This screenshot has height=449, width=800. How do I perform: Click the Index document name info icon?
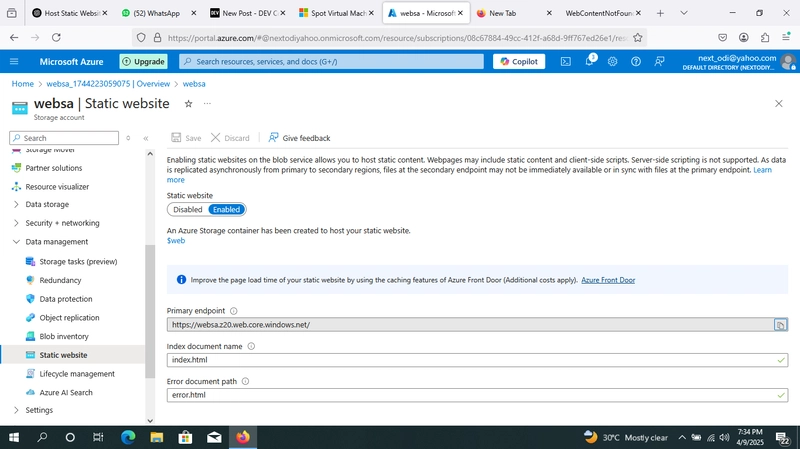click(x=251, y=346)
